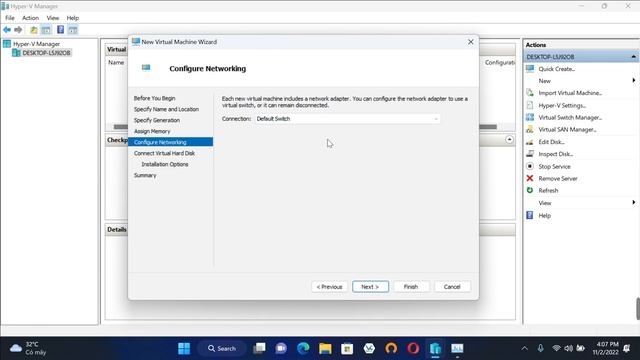Select Configure Networking wizard step
The image size is (640, 360).
[171, 142]
